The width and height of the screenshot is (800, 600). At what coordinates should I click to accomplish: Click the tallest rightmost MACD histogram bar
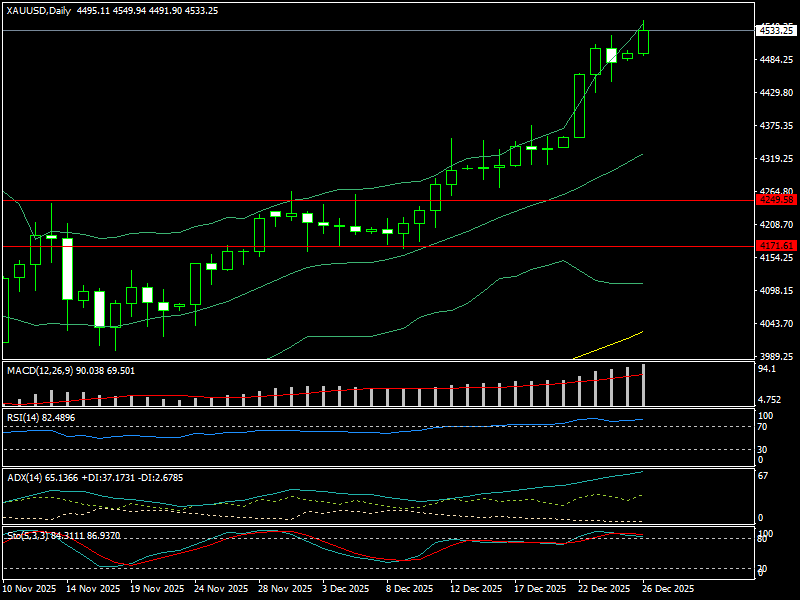click(643, 385)
